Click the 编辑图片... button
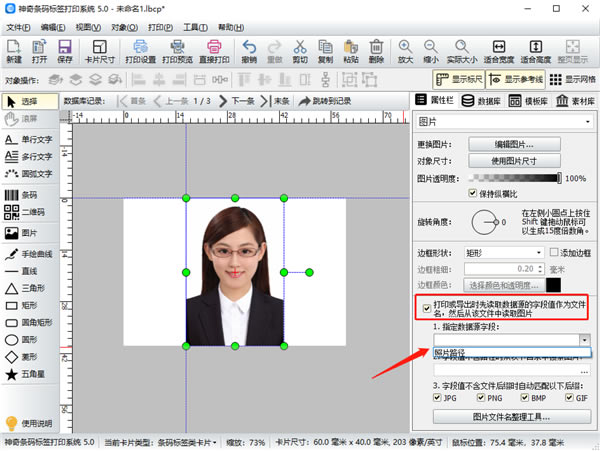The height and width of the screenshot is (451, 600). click(x=514, y=145)
